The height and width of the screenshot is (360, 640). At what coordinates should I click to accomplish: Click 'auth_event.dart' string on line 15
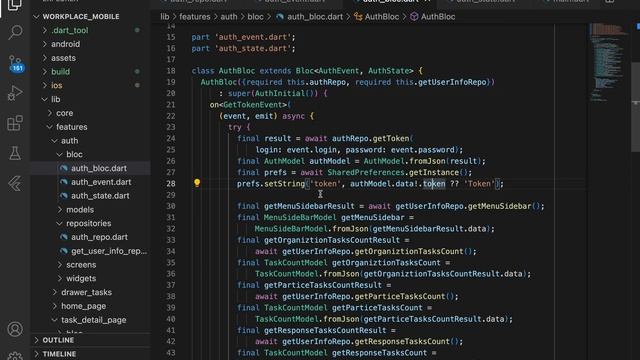pos(253,37)
